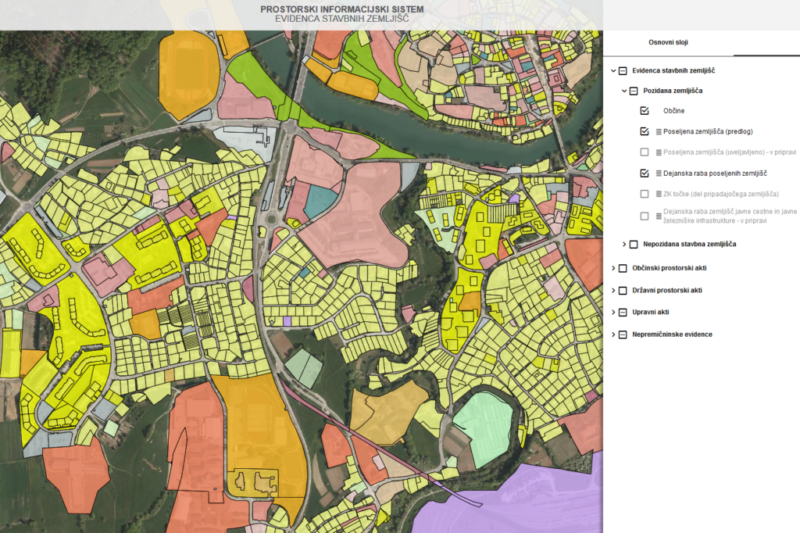Toggle the Nepremičninske evidence group checkbox
This screenshot has height=533, width=800.
[623, 335]
